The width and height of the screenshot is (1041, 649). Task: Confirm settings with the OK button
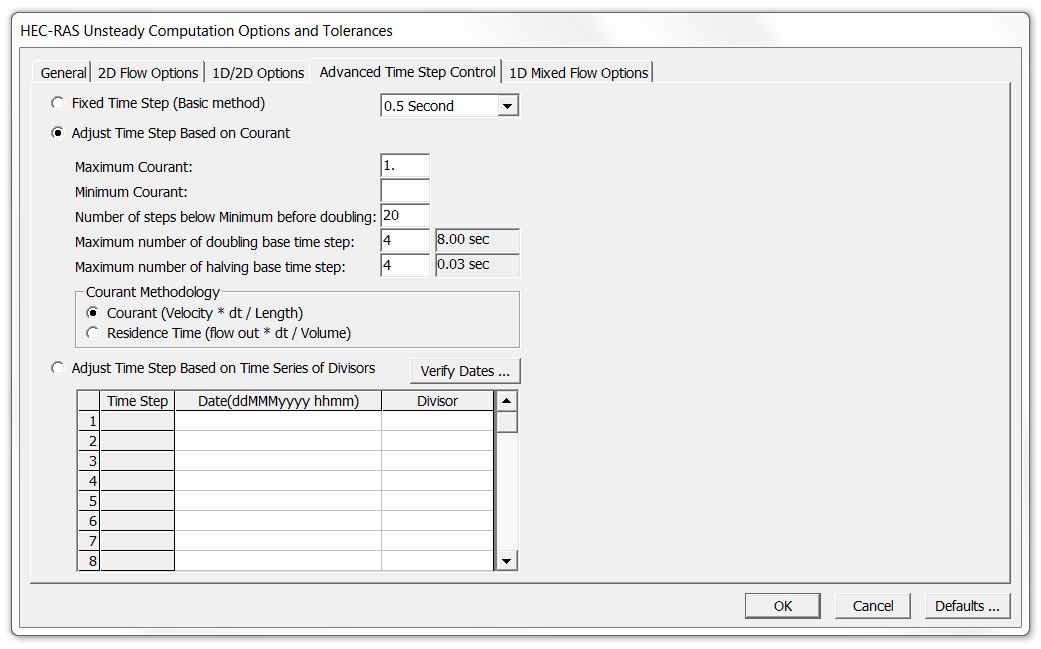[x=783, y=606]
